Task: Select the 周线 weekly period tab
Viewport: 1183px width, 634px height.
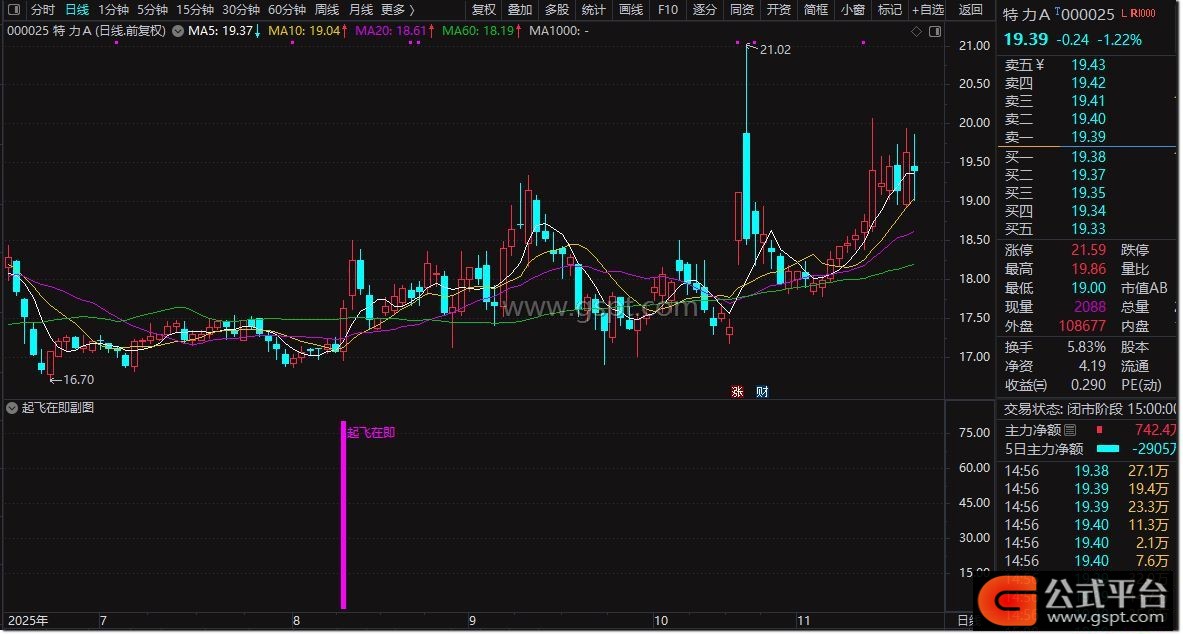Action: pyautogui.click(x=327, y=9)
